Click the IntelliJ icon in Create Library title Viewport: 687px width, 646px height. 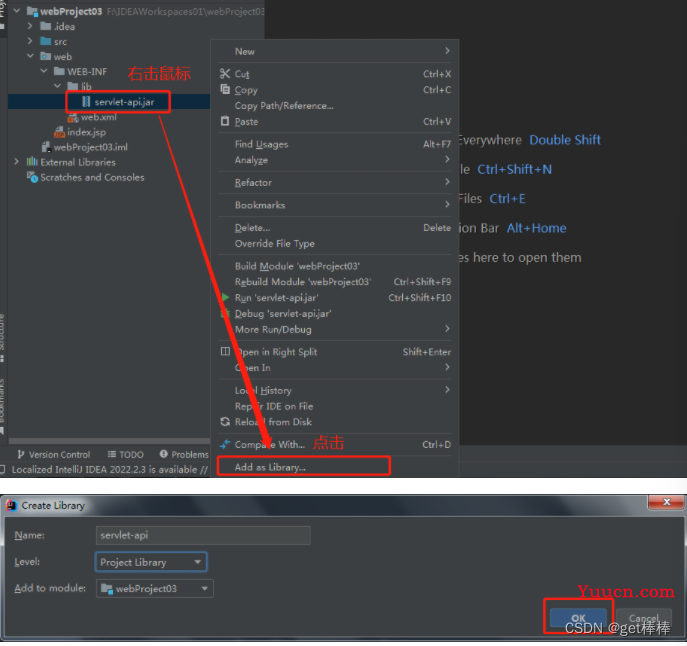click(11, 505)
